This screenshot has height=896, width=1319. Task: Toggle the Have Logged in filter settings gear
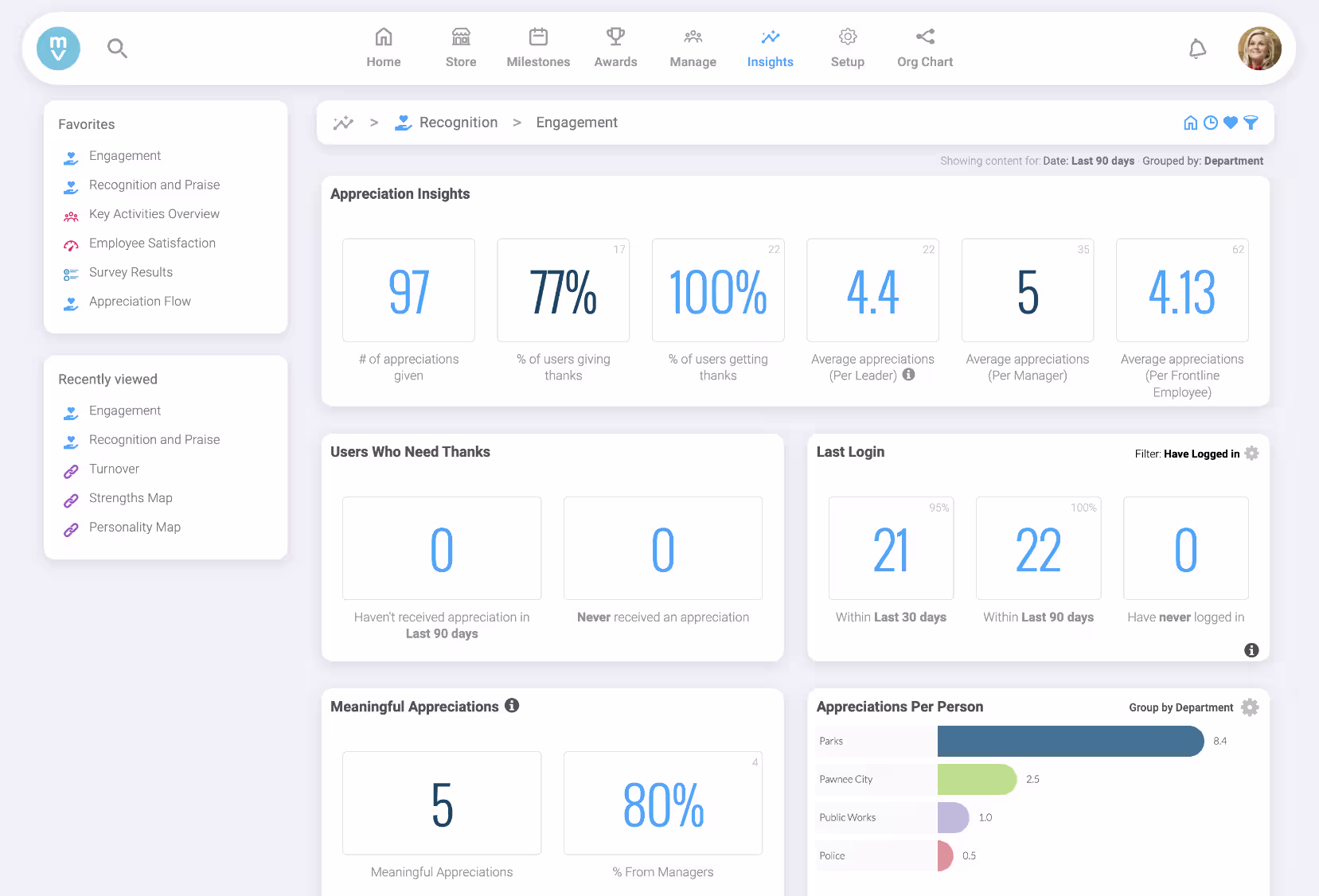click(1252, 453)
